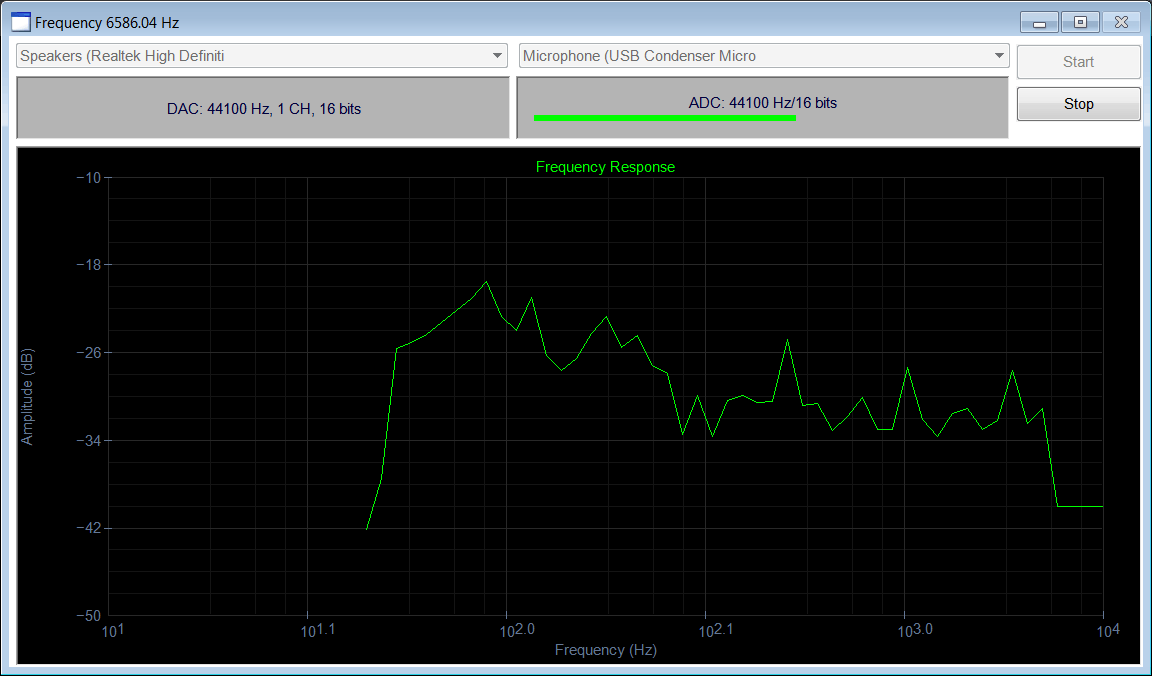Click the DAC 44100 Hz info panel
Screen dimensions: 1152x676
(x=263, y=108)
